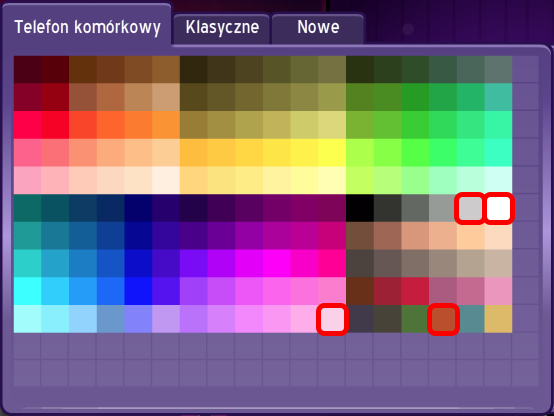Viewport: 554px width, 416px height.
Task: Pick the olive green swatch in bottom row
Action: (415, 319)
